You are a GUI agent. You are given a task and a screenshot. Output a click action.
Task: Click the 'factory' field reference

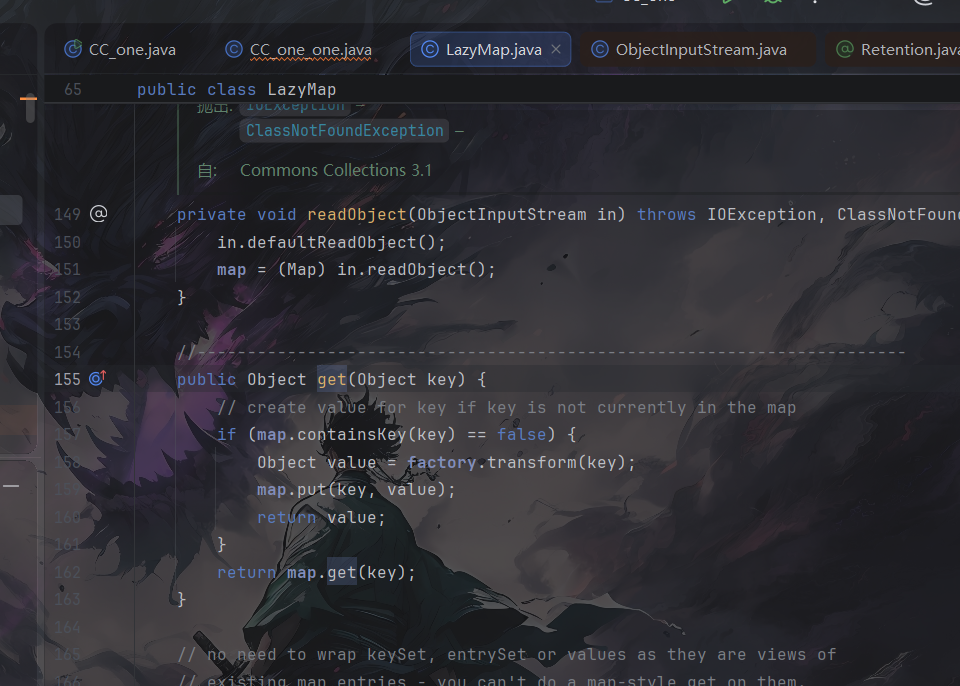[441, 462]
